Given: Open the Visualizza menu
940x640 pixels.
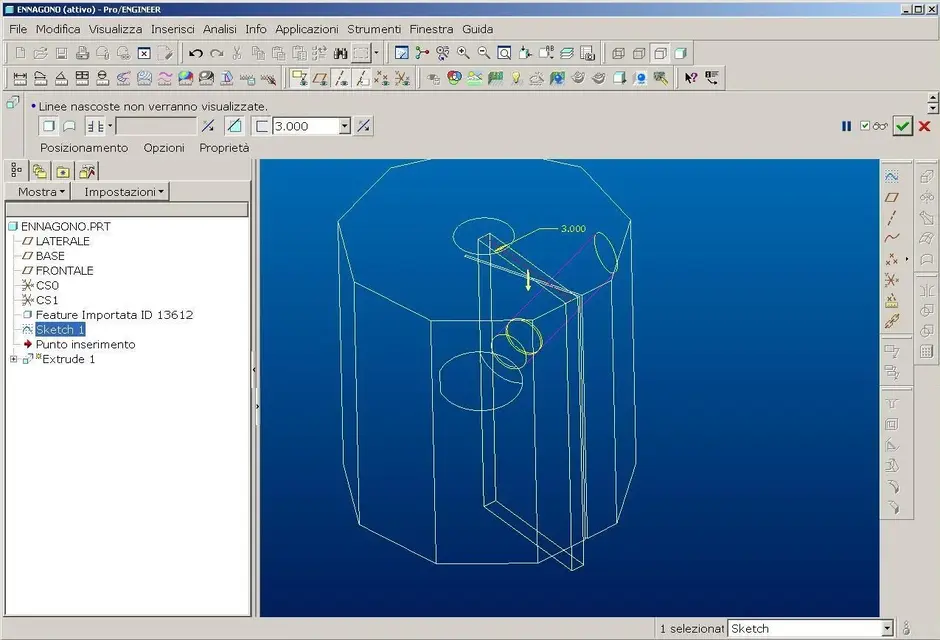Looking at the screenshot, I should (116, 29).
